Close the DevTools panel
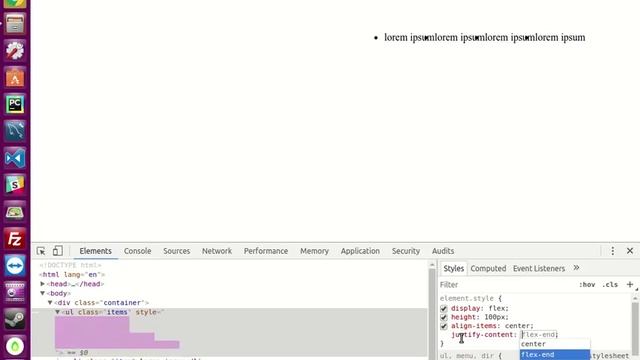This screenshot has height=360, width=640. point(630,251)
